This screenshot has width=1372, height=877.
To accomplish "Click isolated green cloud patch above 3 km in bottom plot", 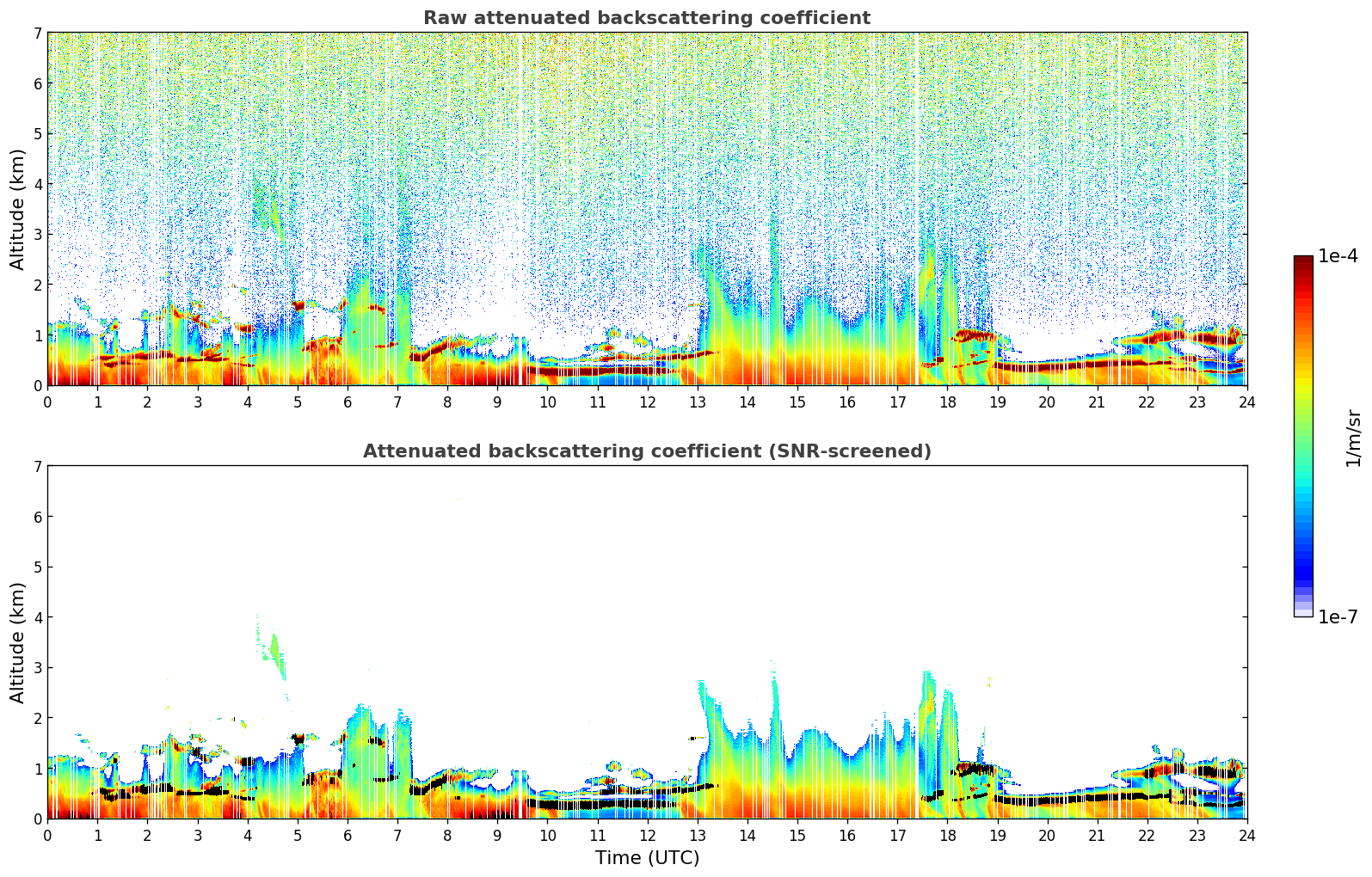I will tap(274, 649).
